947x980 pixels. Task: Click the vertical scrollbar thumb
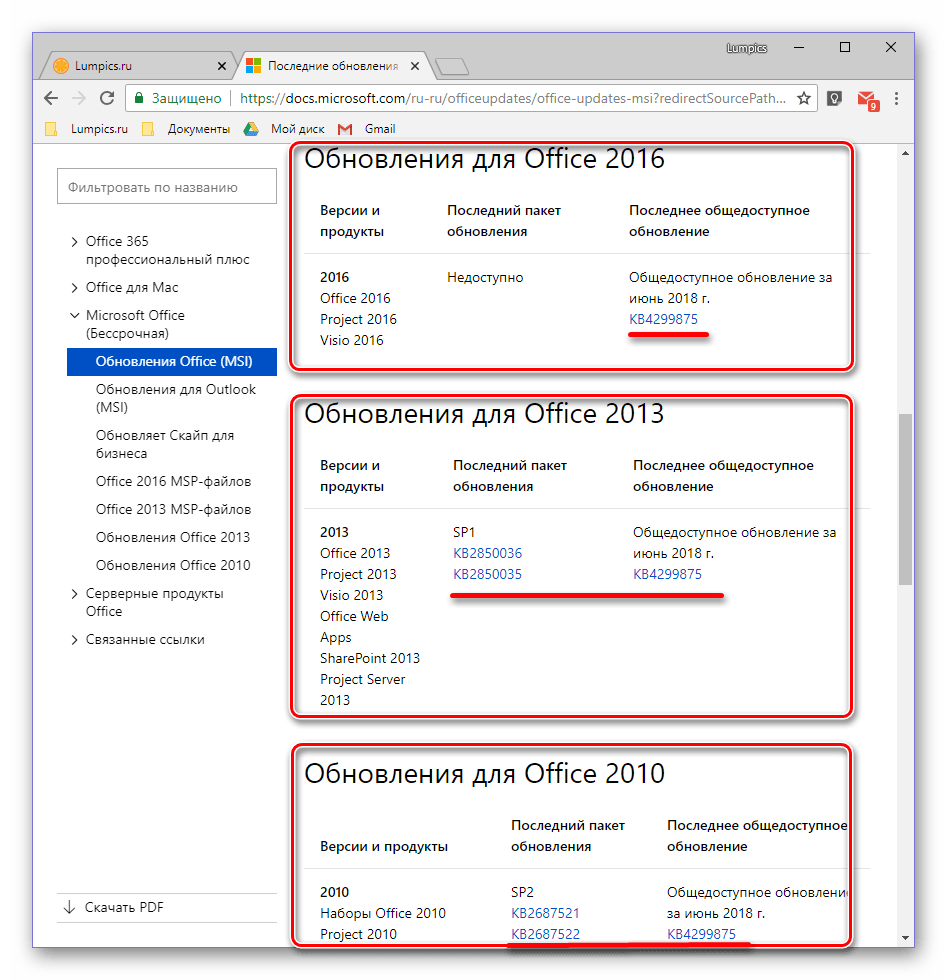(905, 499)
